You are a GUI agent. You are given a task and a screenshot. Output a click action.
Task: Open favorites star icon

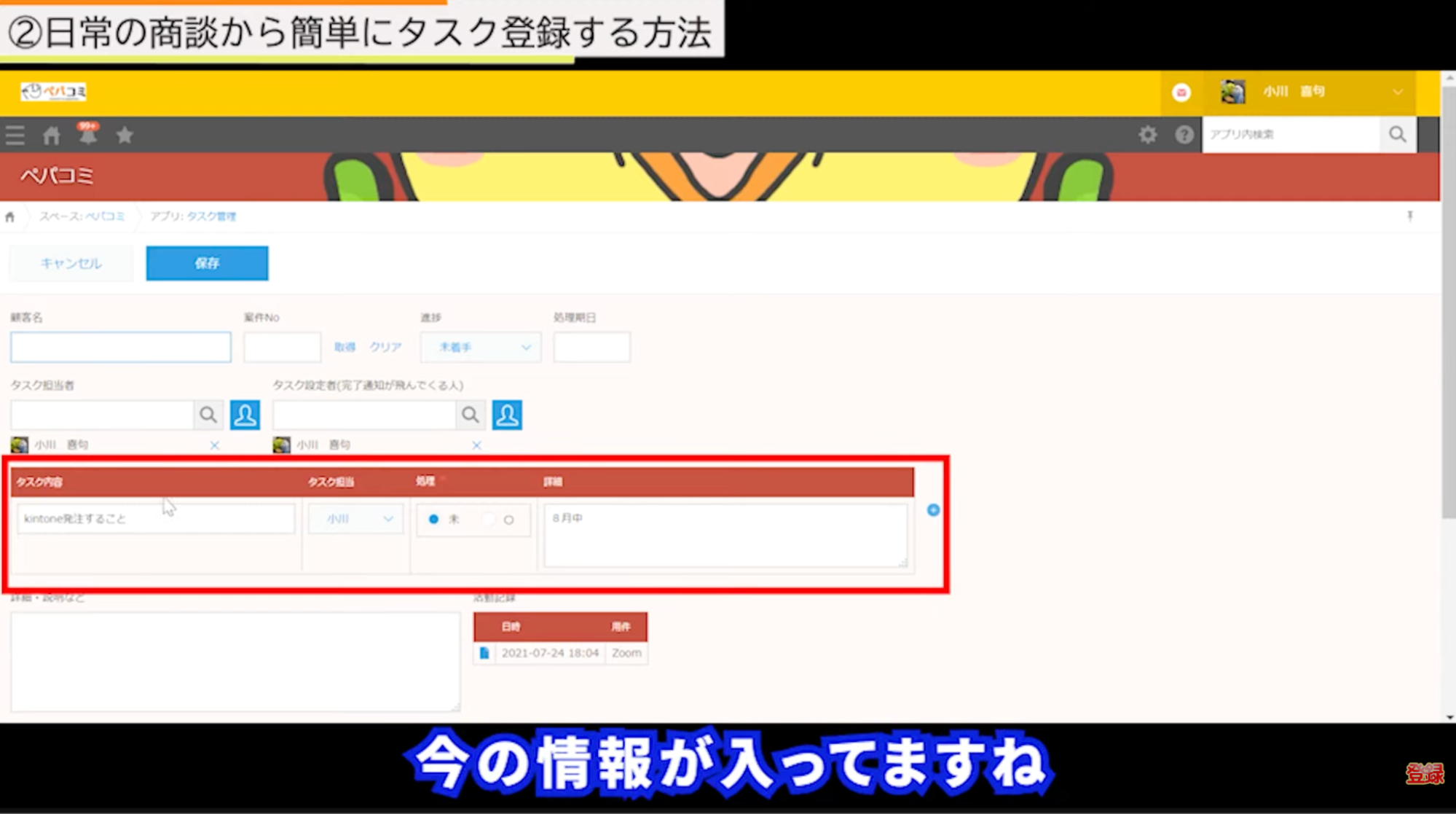click(125, 136)
